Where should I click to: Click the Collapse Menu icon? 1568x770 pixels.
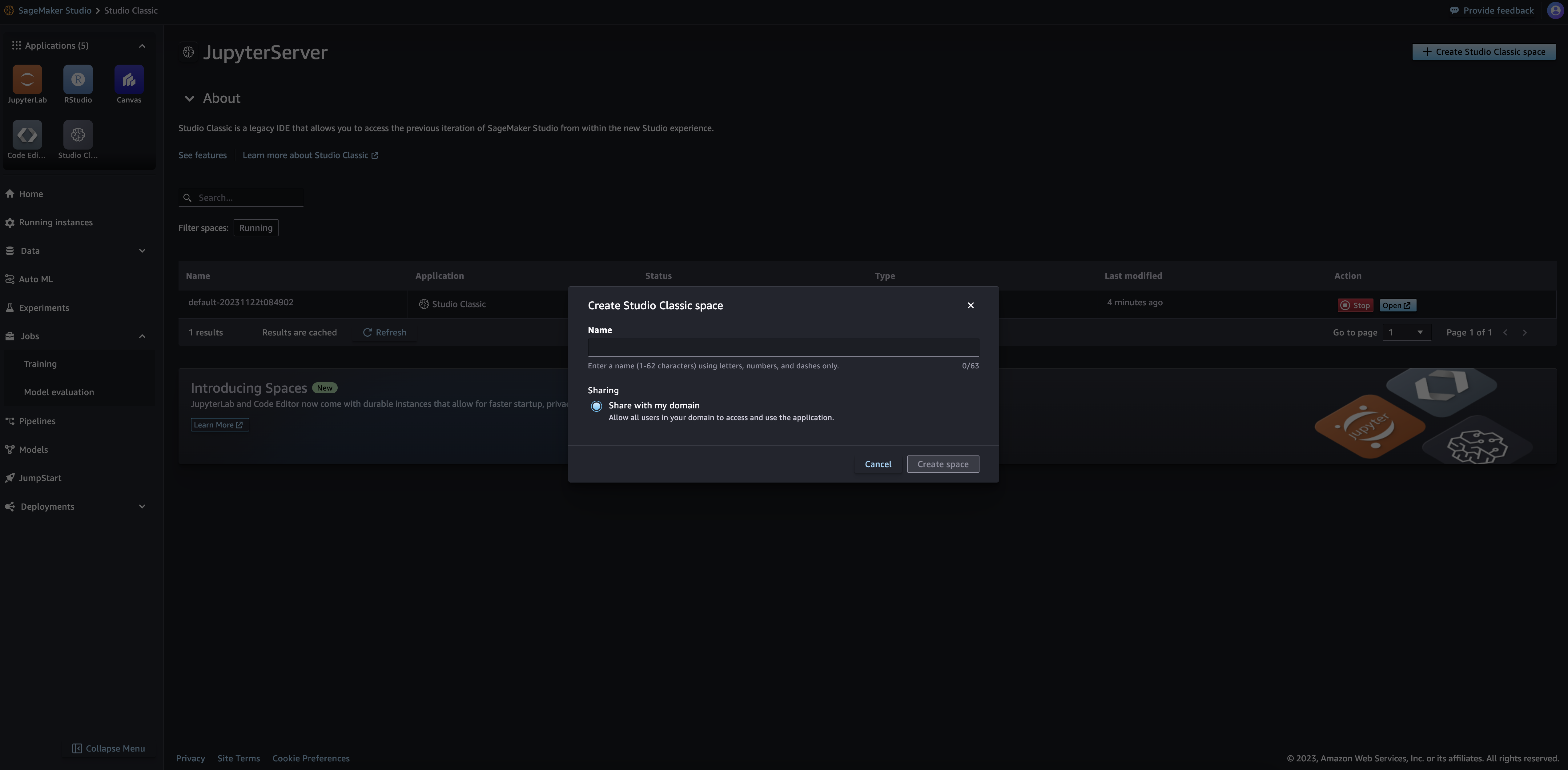click(x=77, y=749)
